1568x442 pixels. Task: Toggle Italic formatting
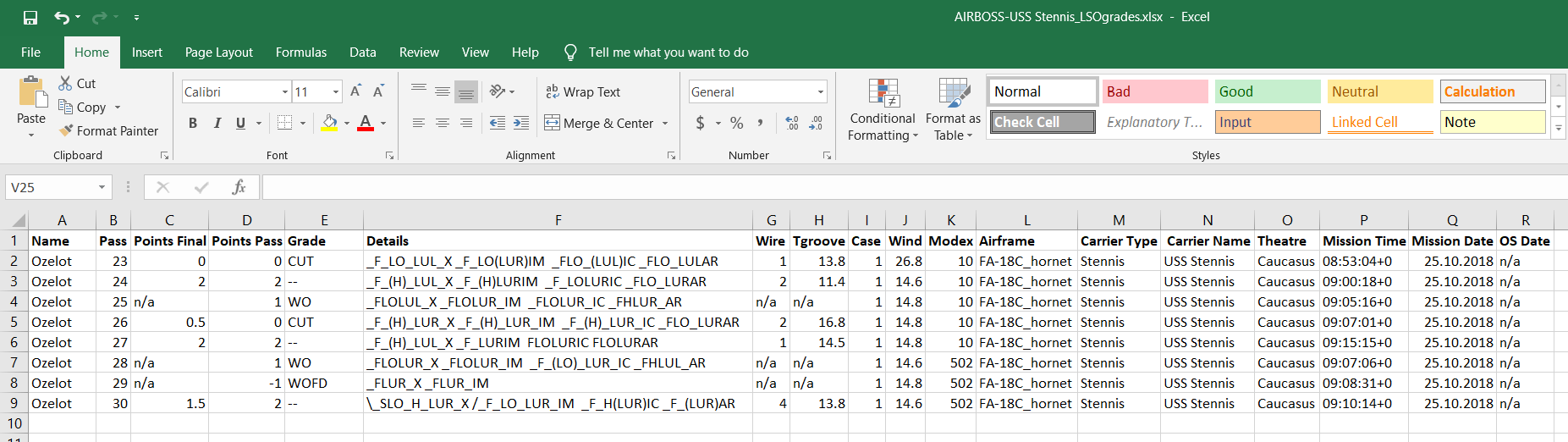tap(217, 124)
